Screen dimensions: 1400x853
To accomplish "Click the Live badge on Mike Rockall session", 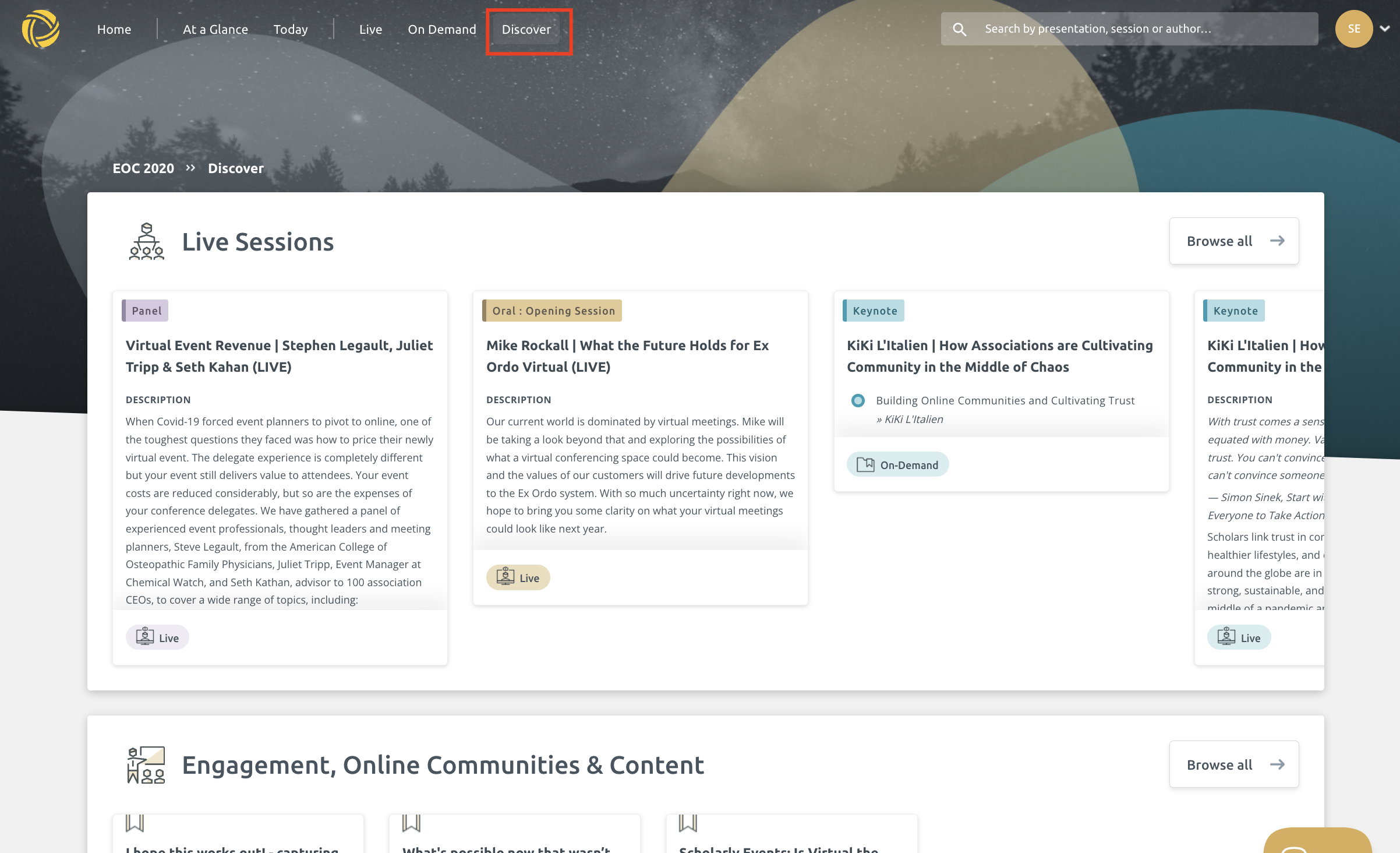I will tap(518, 577).
